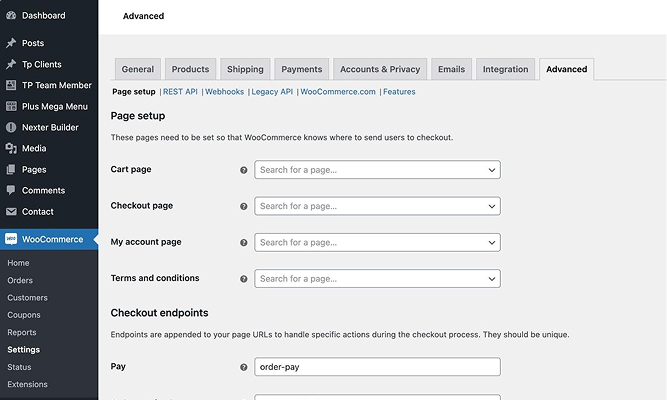
Task: Switch to the Accounts & Privacy tab
Action: 380,69
